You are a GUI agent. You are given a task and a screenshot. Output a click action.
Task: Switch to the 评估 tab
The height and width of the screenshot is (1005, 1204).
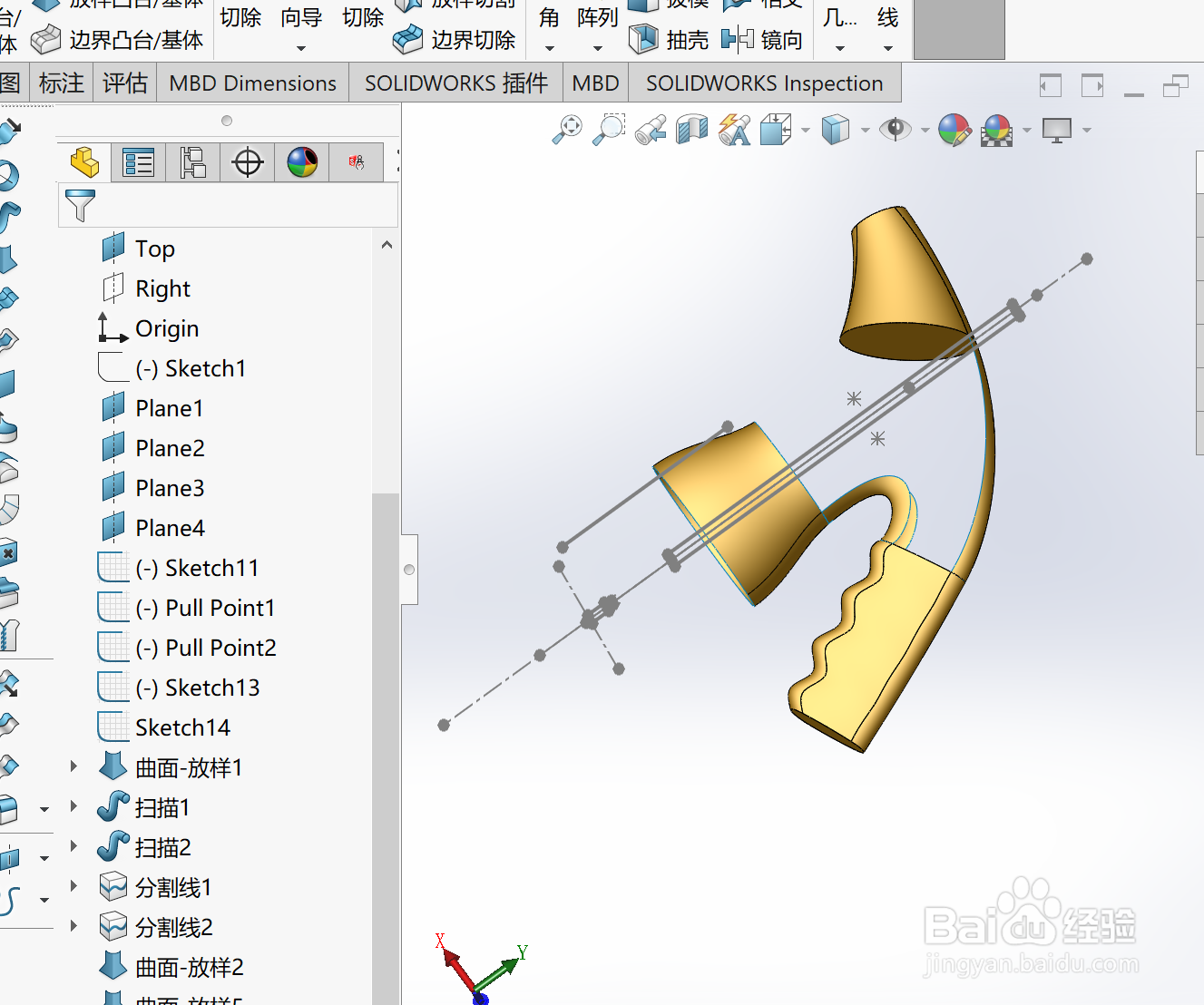point(124,83)
